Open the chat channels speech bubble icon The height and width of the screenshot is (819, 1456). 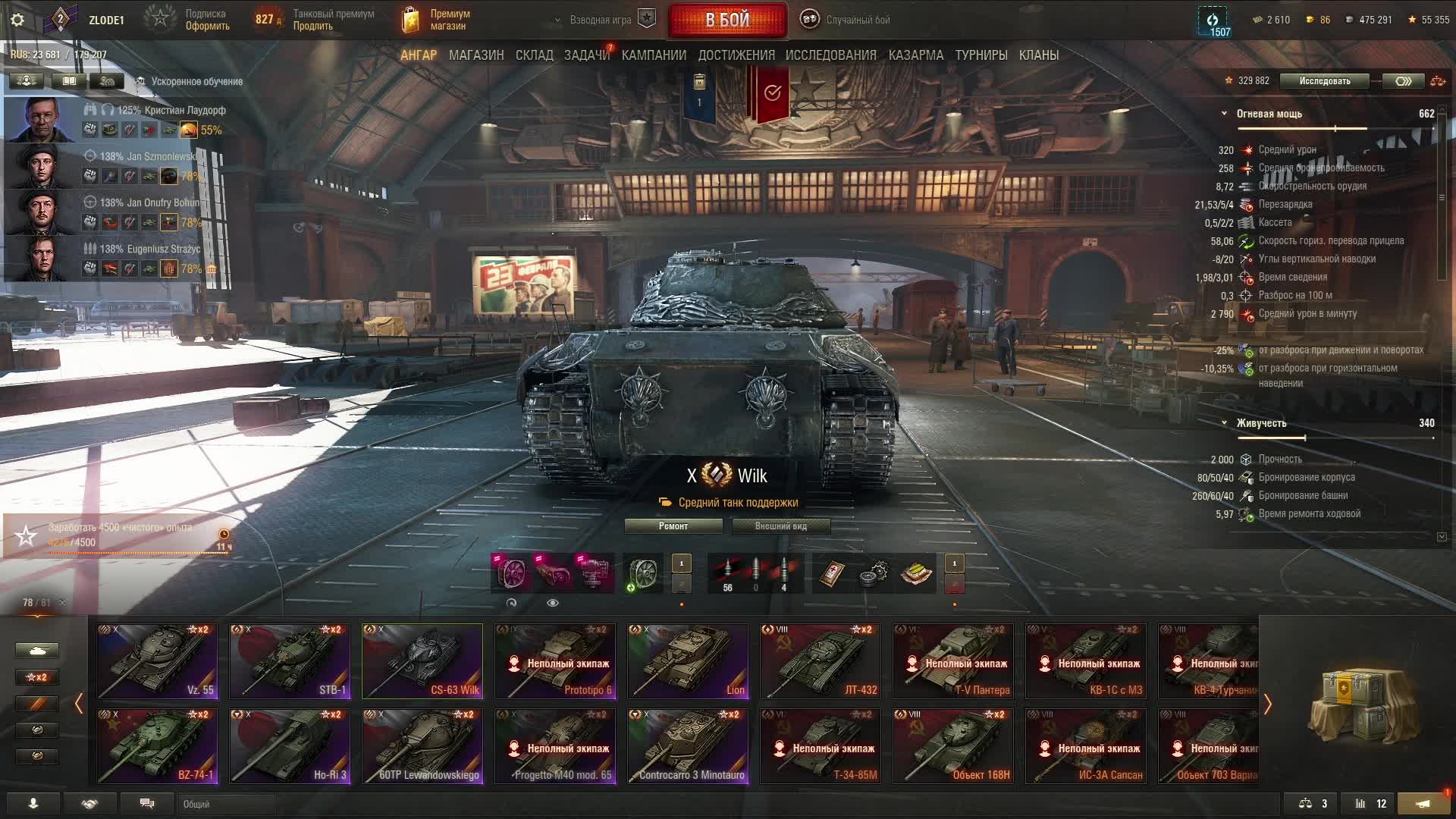coord(147,804)
